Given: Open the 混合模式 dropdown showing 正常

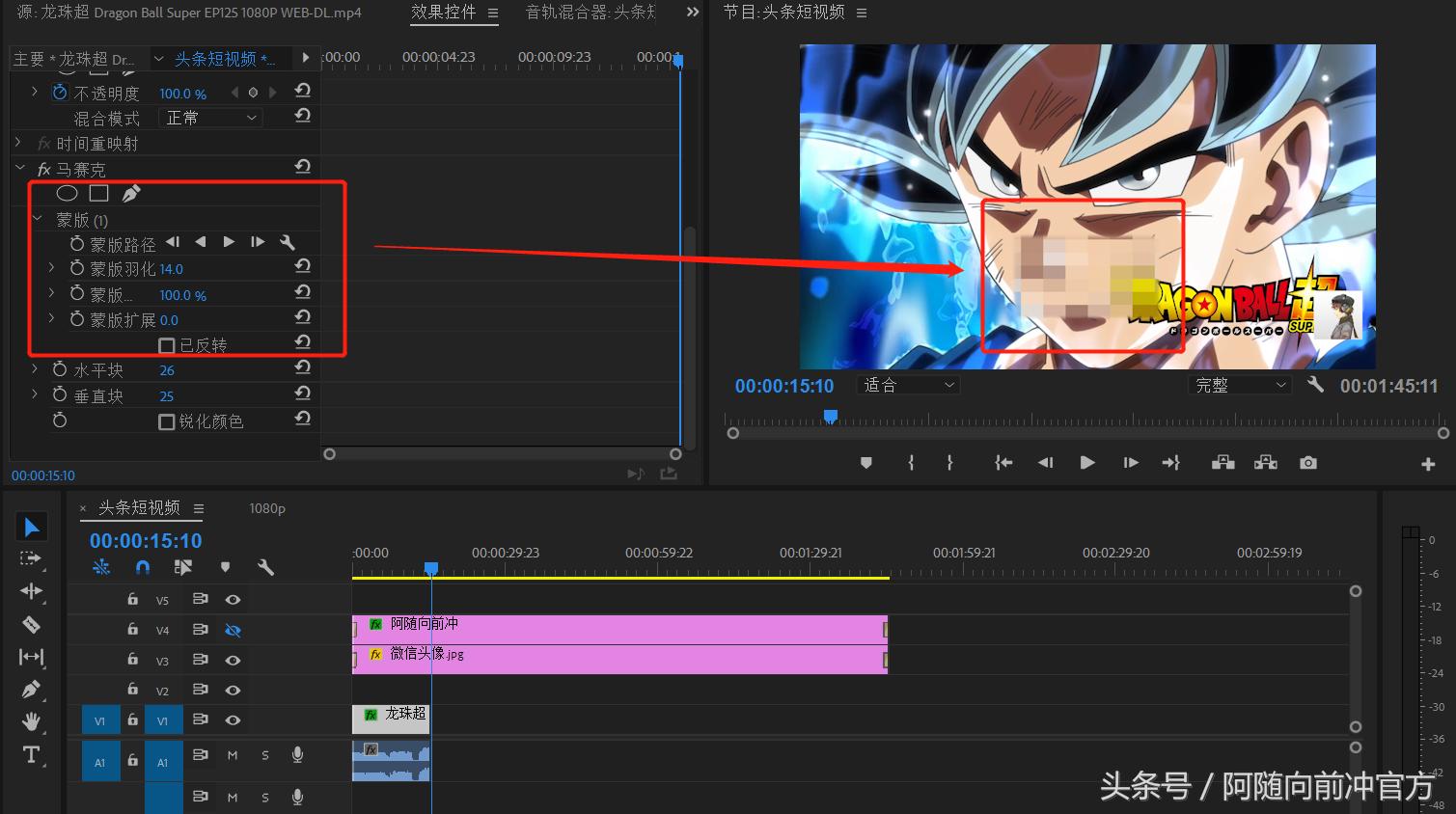Looking at the screenshot, I should [x=208, y=117].
